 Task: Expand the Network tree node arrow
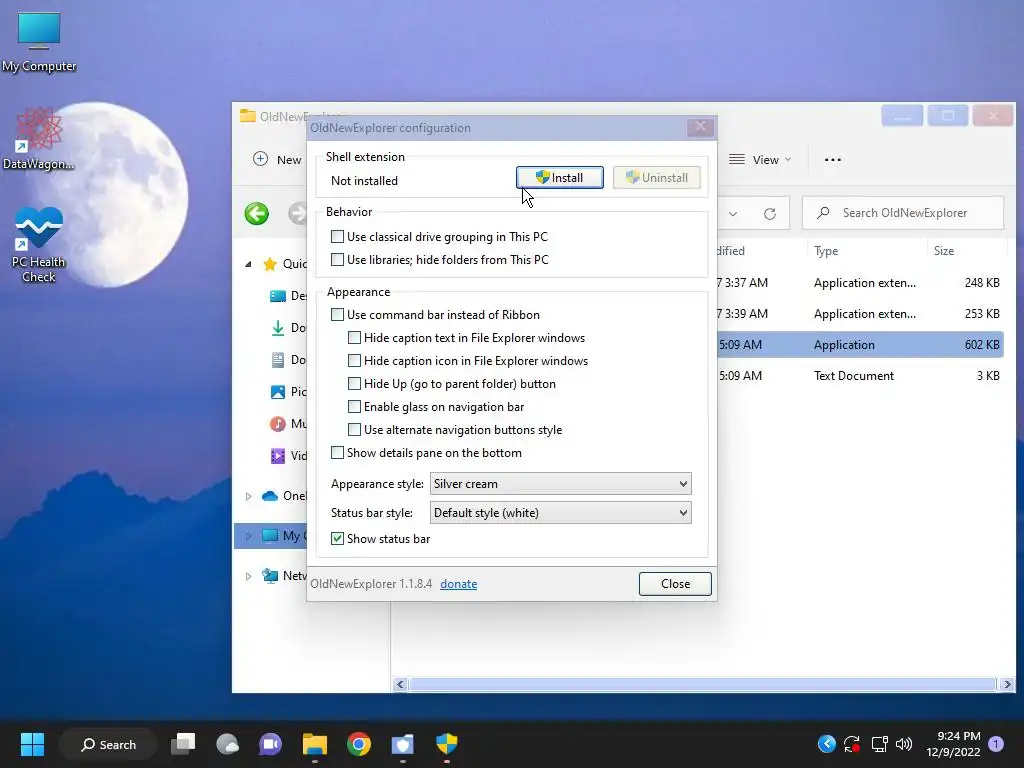(x=248, y=576)
